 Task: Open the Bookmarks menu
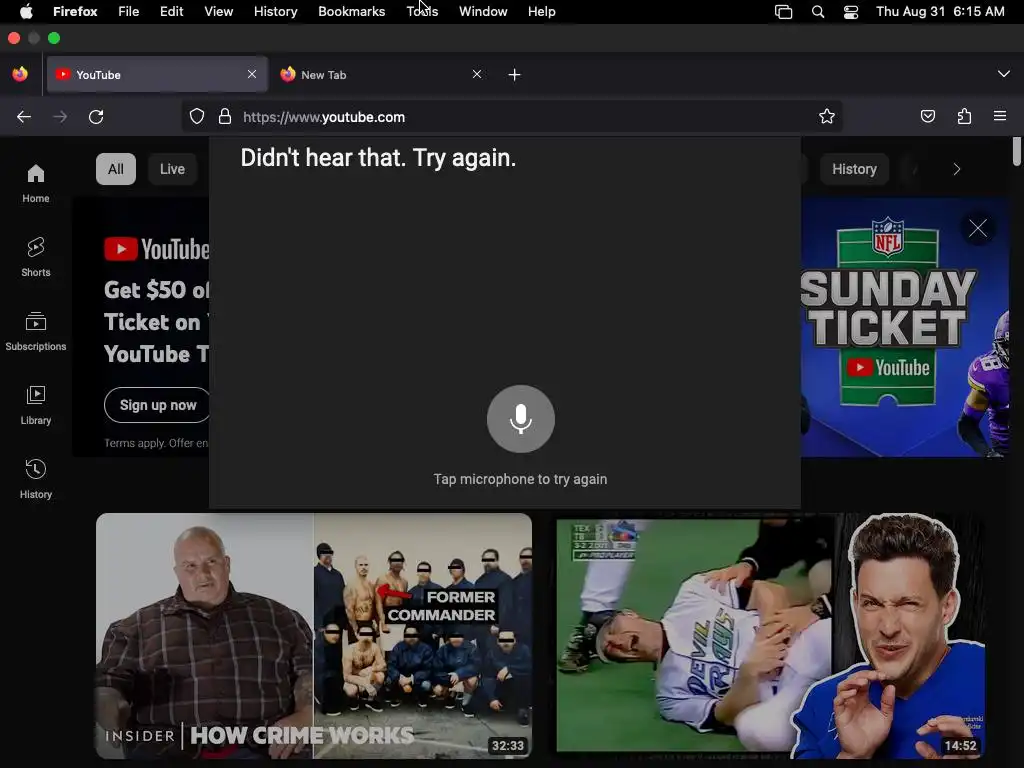point(351,12)
